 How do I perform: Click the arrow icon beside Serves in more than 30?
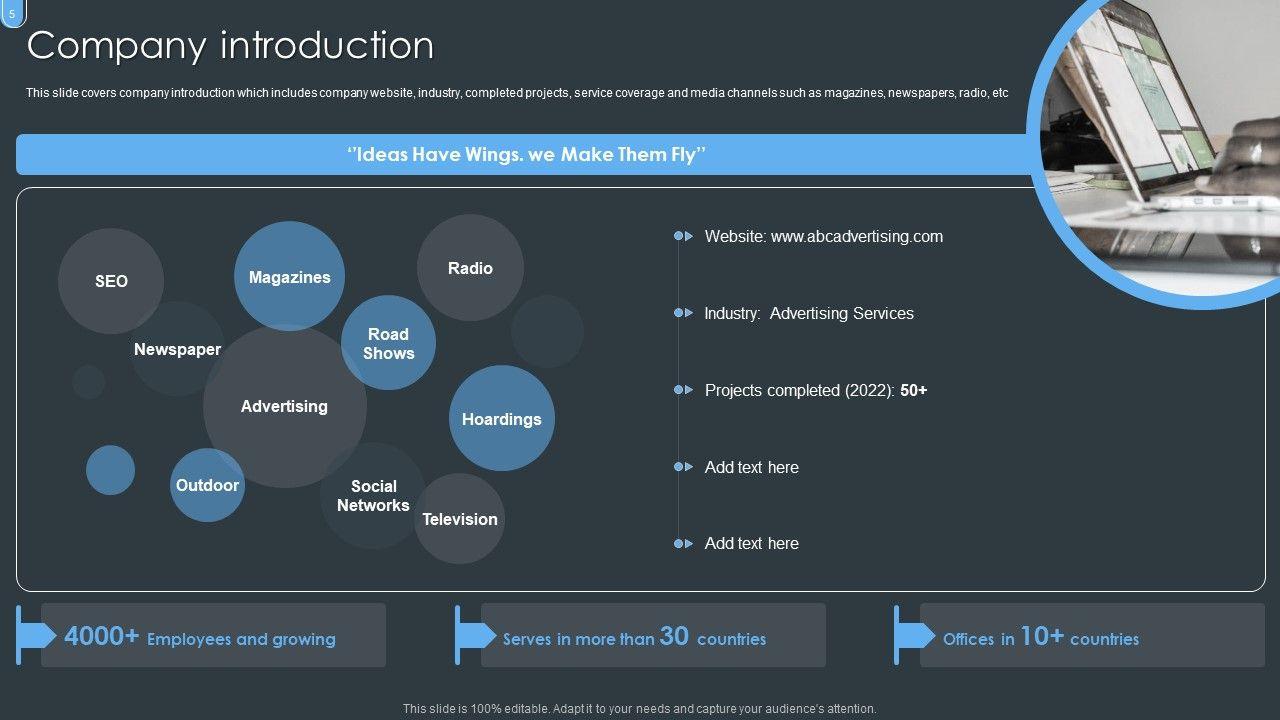[x=476, y=635]
